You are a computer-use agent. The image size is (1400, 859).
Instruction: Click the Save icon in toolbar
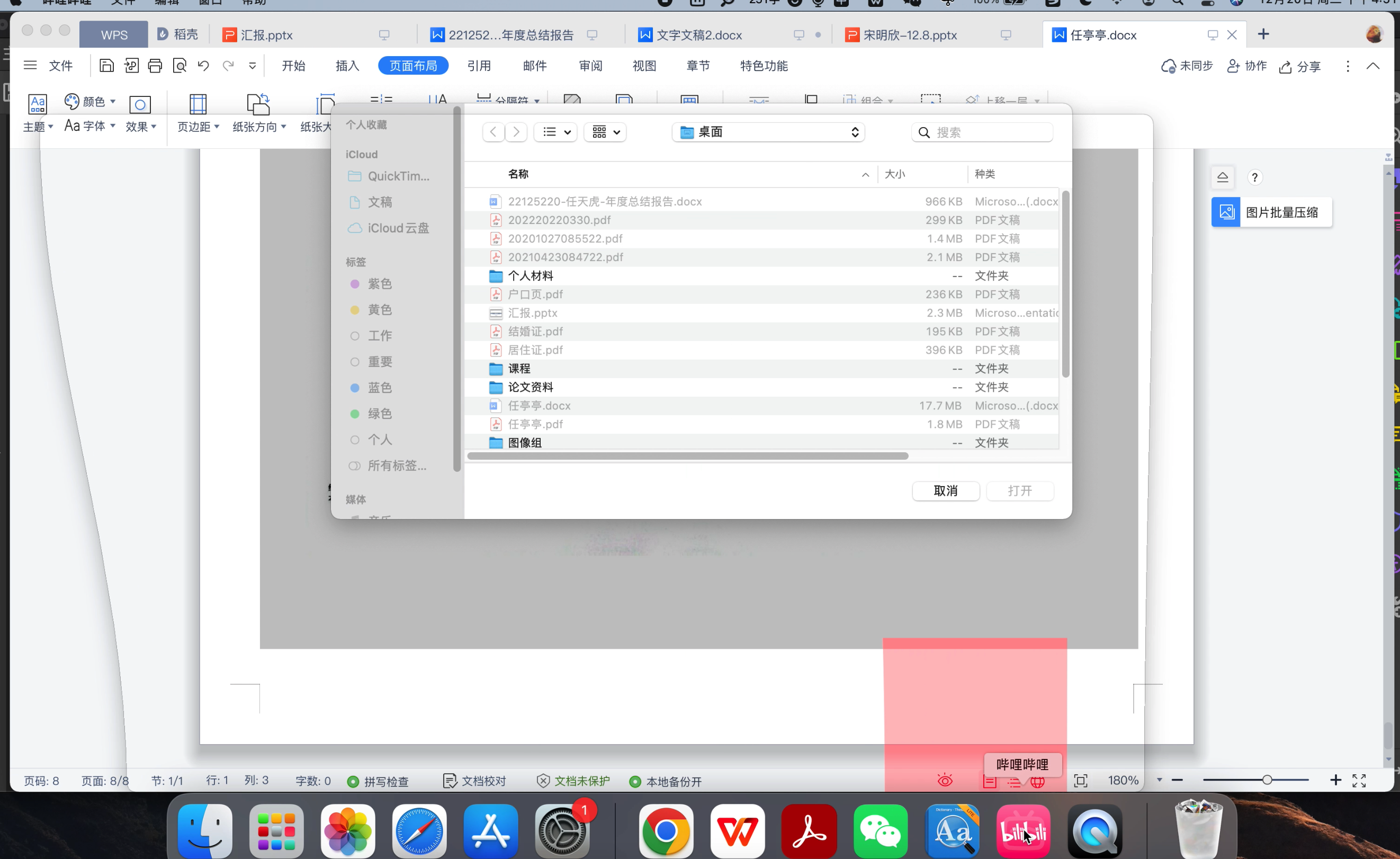point(106,65)
